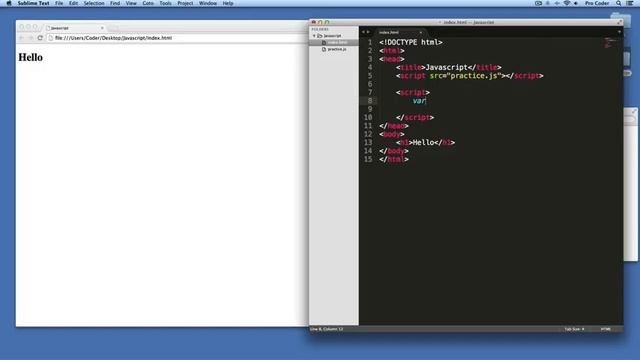
Task: Open the Goto menu
Action: 148,3
